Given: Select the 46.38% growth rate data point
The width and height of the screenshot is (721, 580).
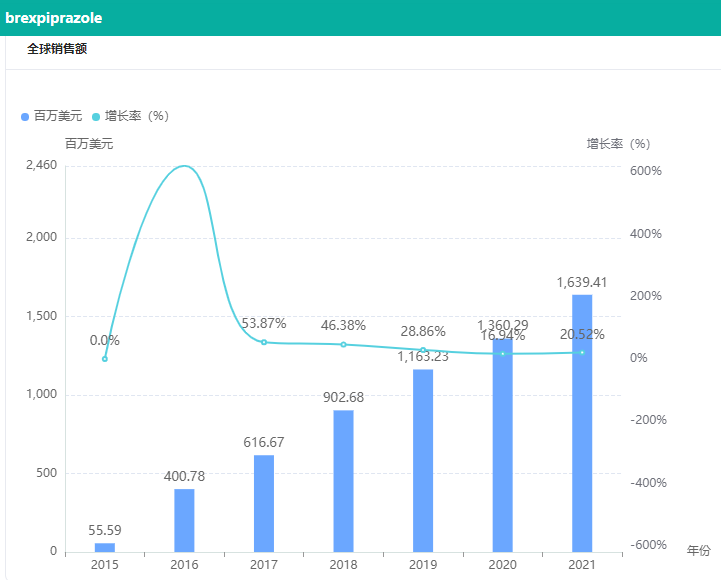Looking at the screenshot, I should pyautogui.click(x=343, y=344).
